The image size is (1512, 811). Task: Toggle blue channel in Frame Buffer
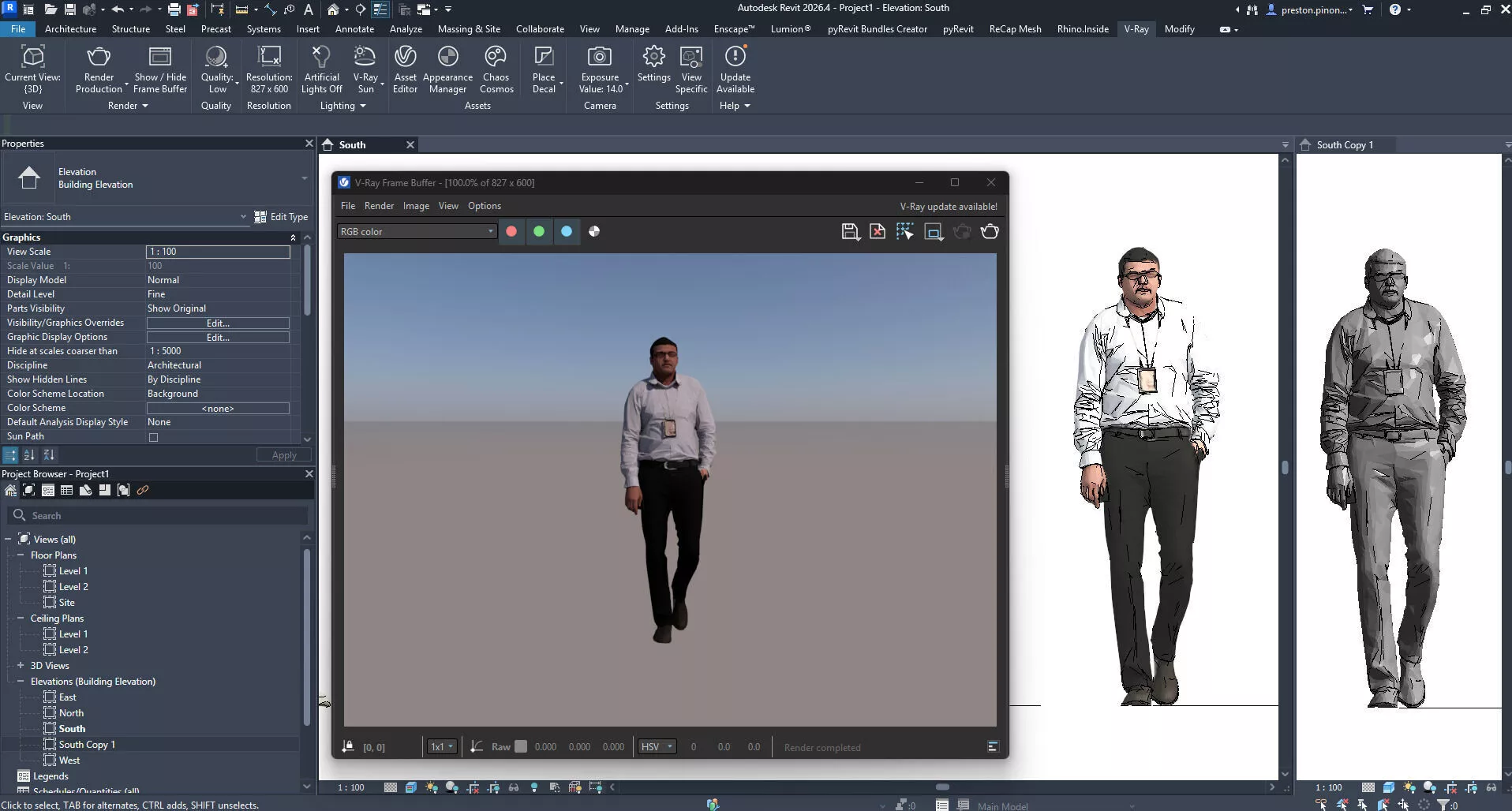(x=567, y=232)
